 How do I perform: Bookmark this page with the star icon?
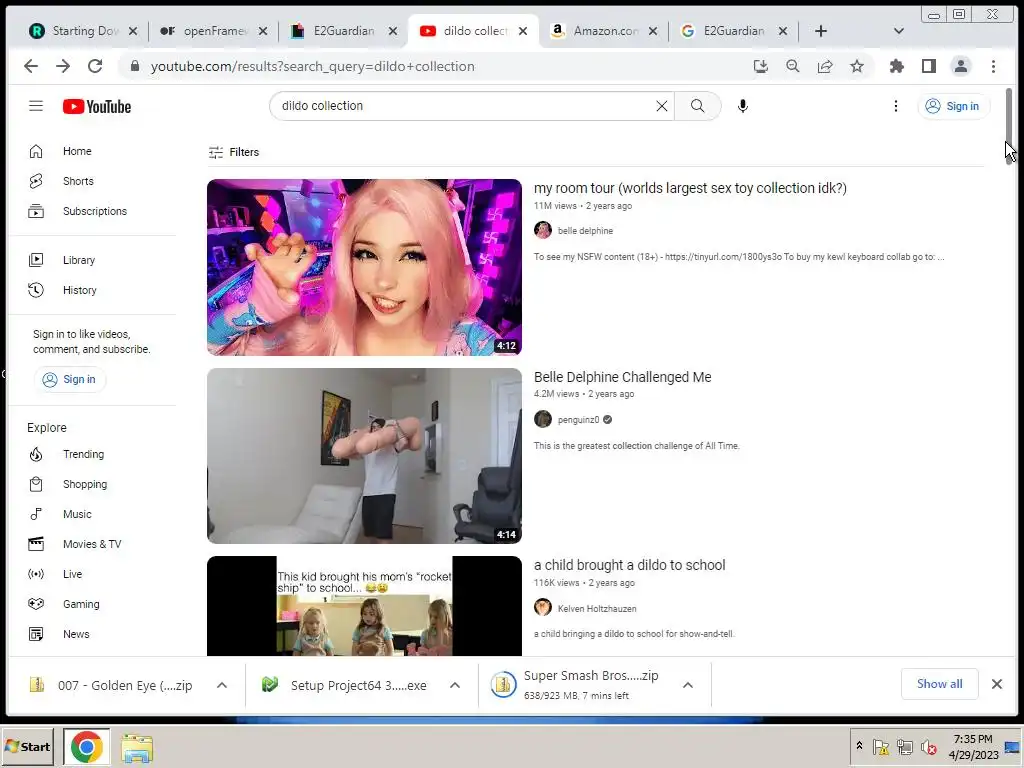click(x=857, y=66)
